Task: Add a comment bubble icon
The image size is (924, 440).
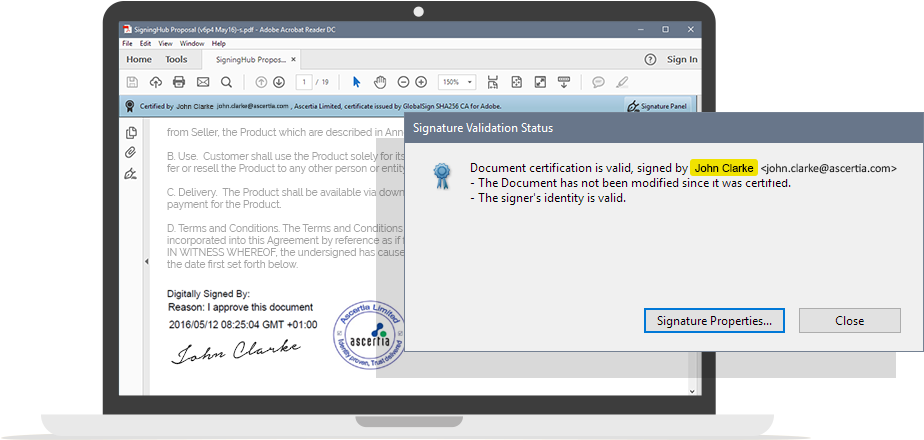Action: 598,82
